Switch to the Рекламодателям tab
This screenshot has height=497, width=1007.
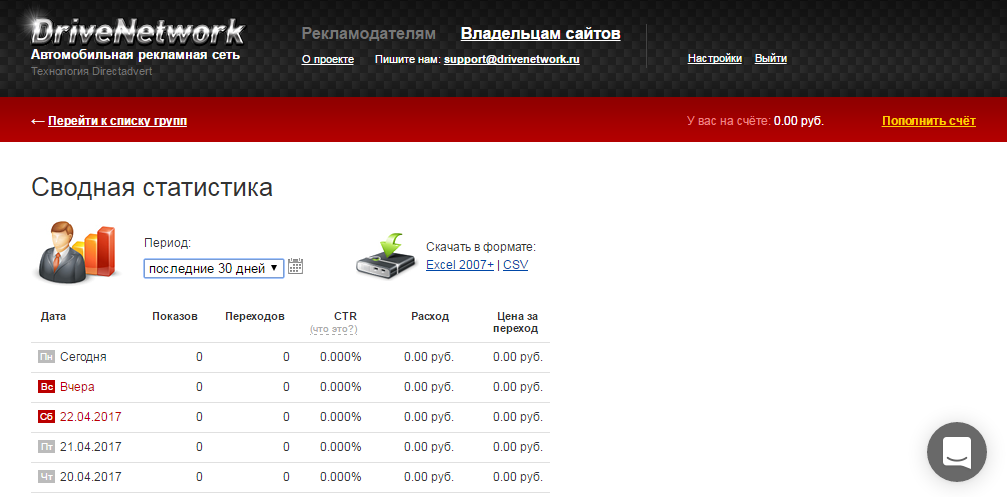coord(369,33)
